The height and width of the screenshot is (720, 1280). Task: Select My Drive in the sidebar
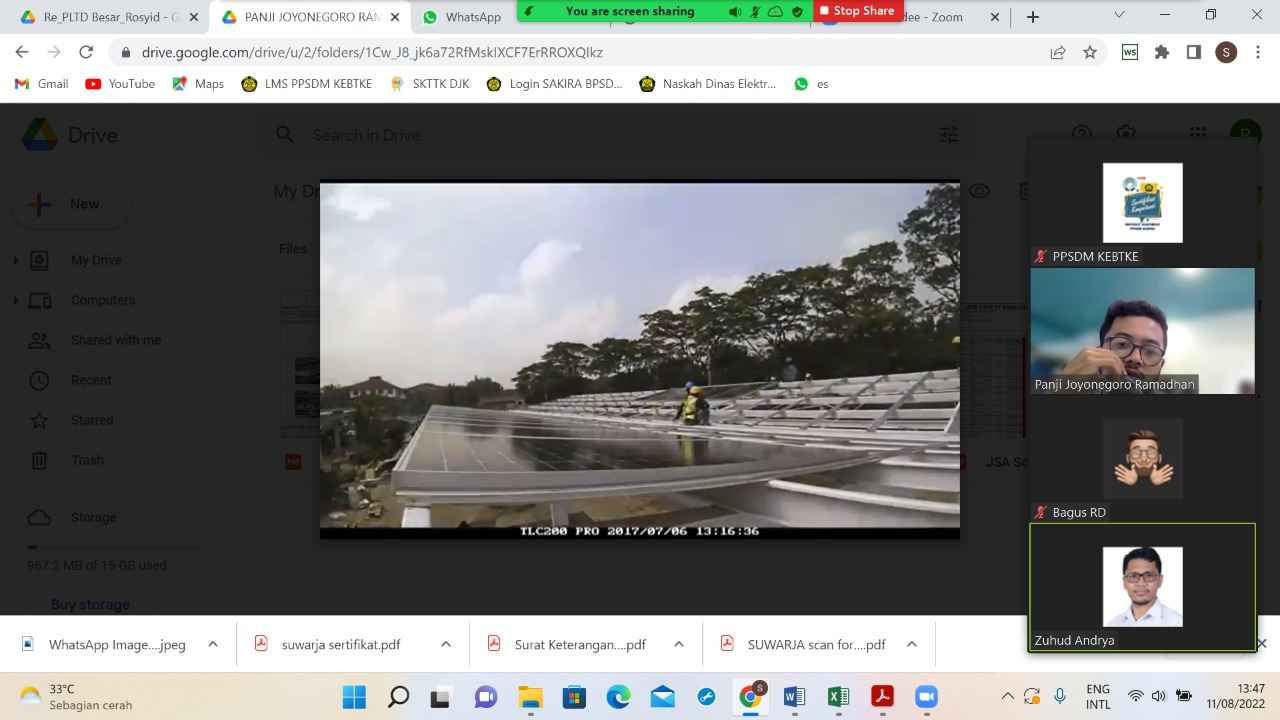pos(96,260)
